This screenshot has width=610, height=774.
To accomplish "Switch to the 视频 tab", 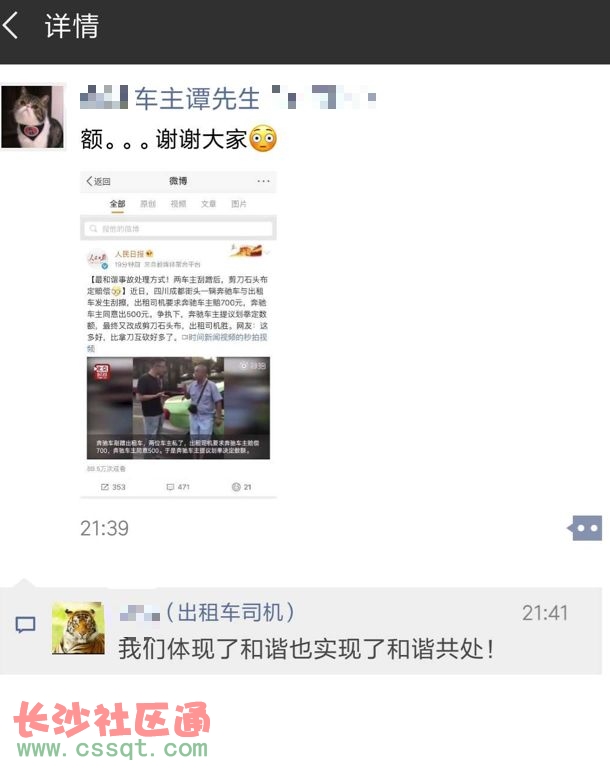I will coord(178,204).
